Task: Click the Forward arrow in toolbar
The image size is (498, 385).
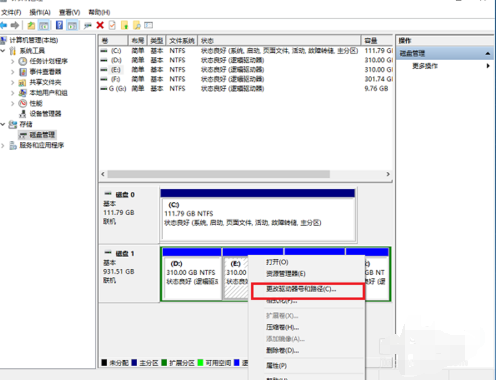Action: click(x=15, y=25)
